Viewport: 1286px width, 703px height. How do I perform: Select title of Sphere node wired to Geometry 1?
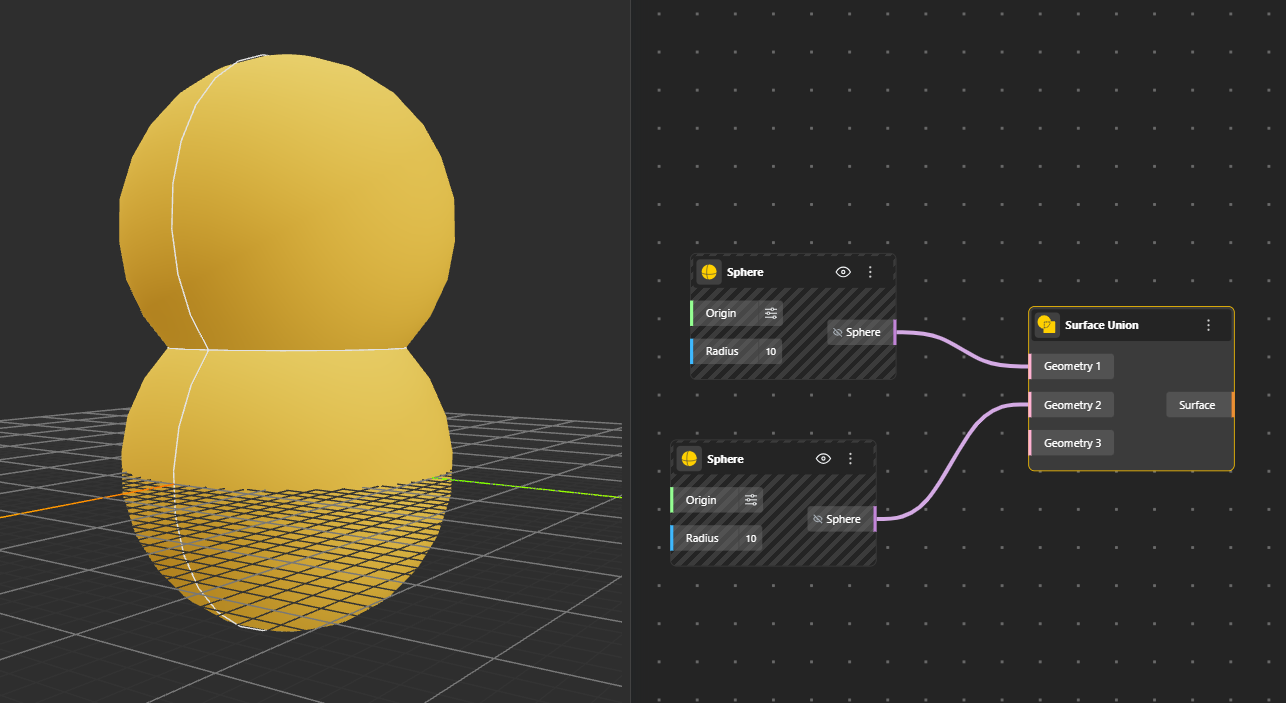(x=745, y=272)
